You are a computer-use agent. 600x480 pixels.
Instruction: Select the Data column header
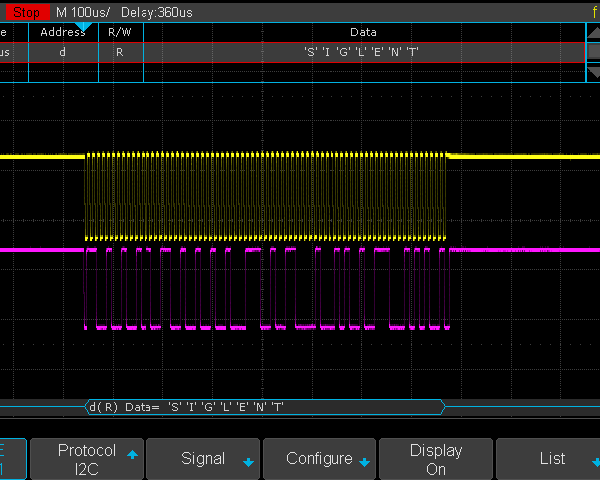coord(363,32)
